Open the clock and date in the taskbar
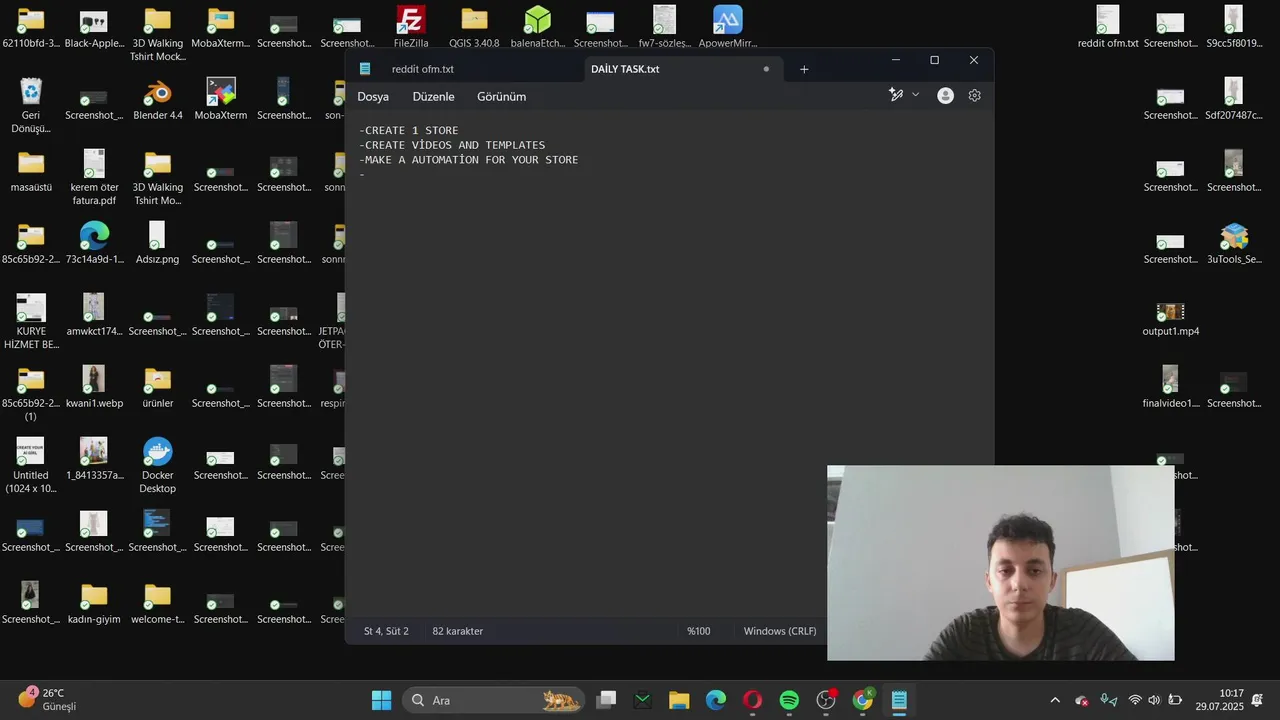This screenshot has height=720, width=1280. 1220,700
